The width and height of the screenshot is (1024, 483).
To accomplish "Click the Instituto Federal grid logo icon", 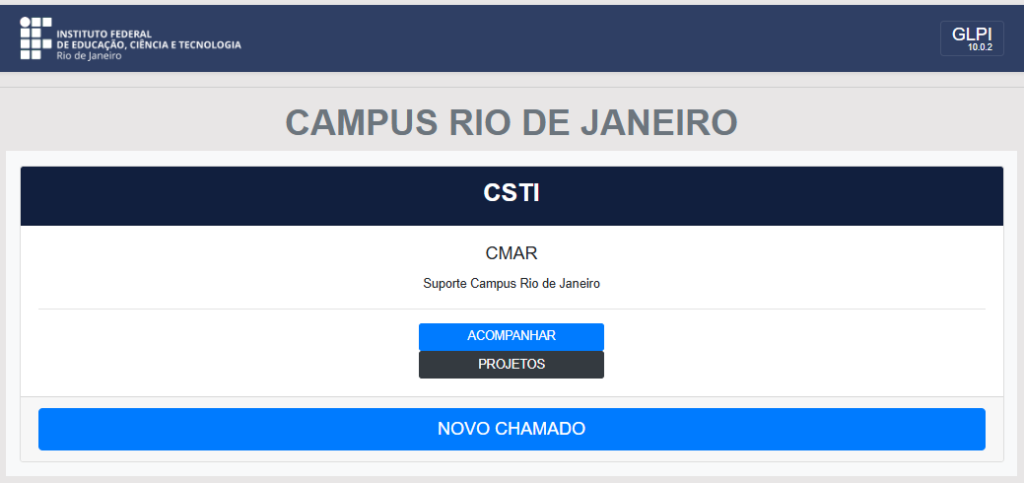I will tap(34, 38).
